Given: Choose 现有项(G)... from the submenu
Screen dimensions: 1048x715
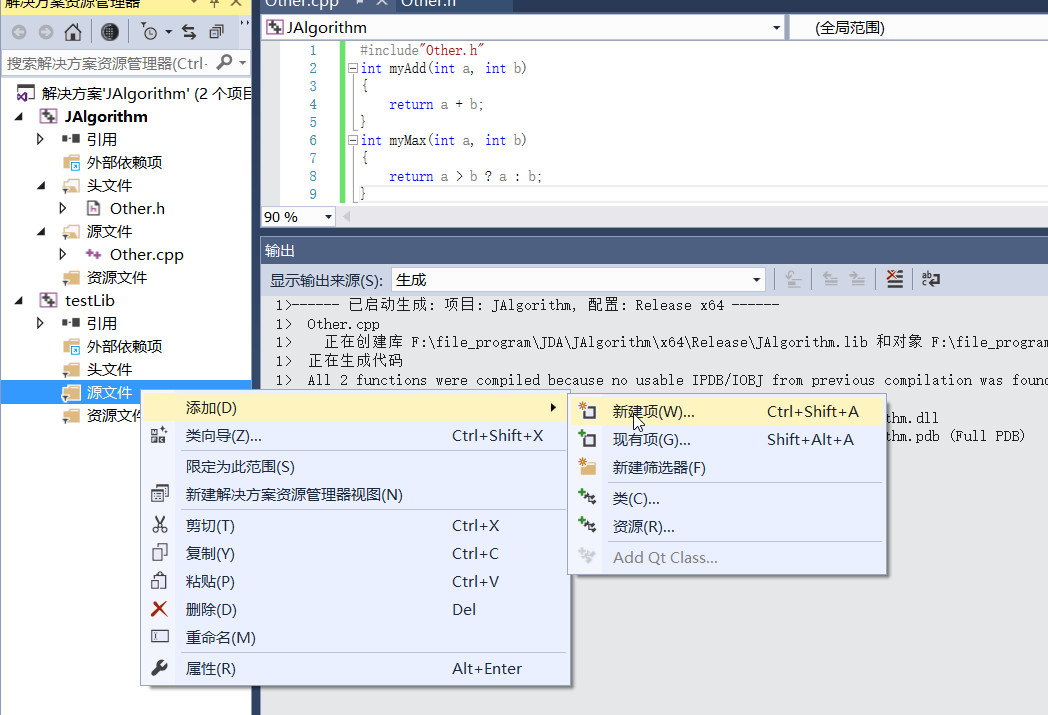Looking at the screenshot, I should [727, 440].
